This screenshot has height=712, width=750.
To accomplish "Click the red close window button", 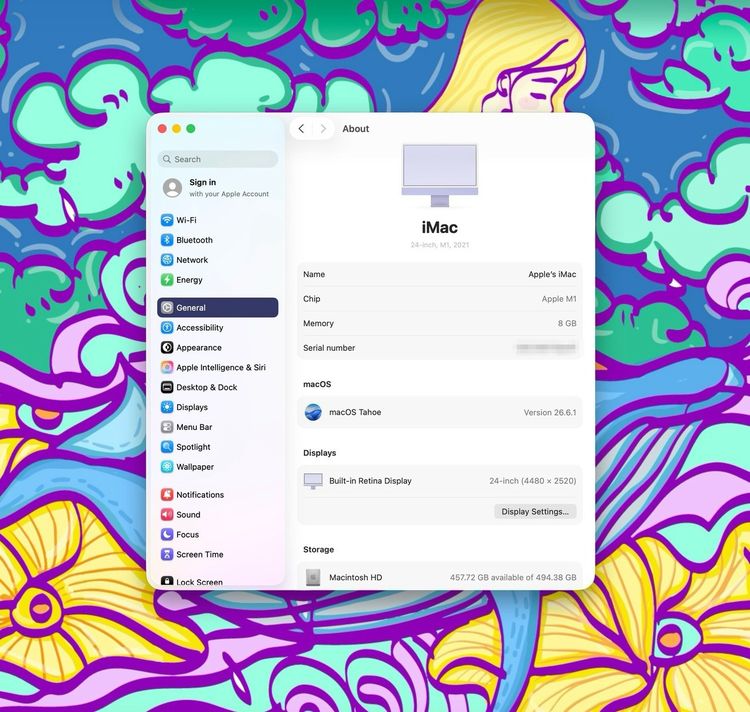I will pyautogui.click(x=162, y=129).
